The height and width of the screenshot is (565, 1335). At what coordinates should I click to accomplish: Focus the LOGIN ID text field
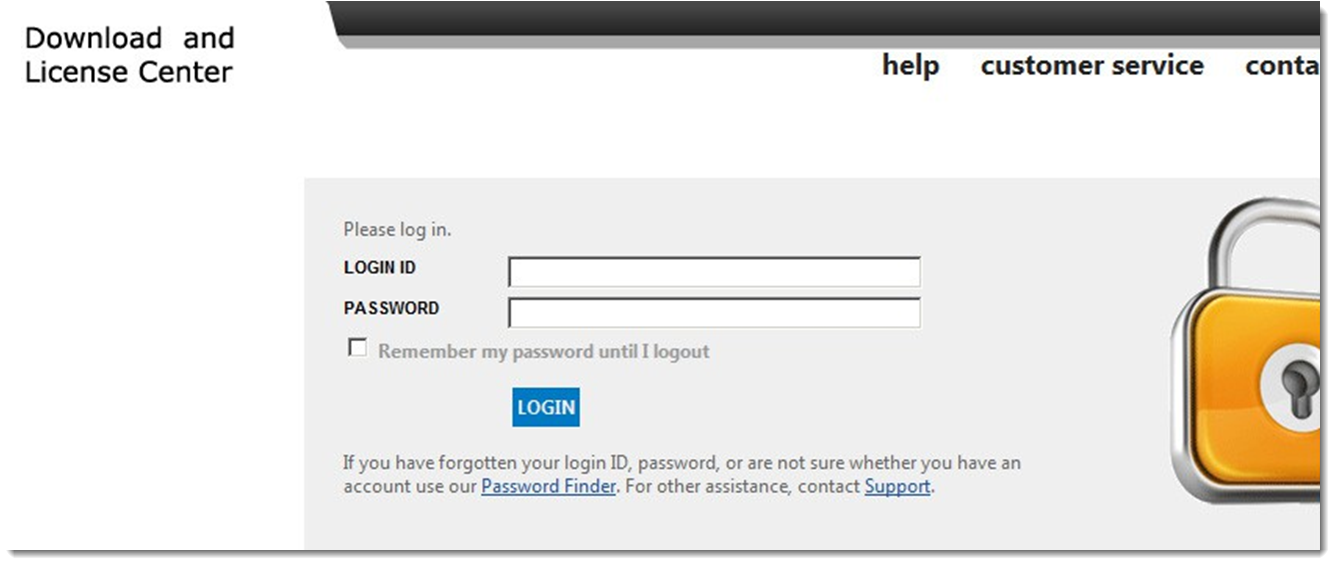(x=714, y=272)
